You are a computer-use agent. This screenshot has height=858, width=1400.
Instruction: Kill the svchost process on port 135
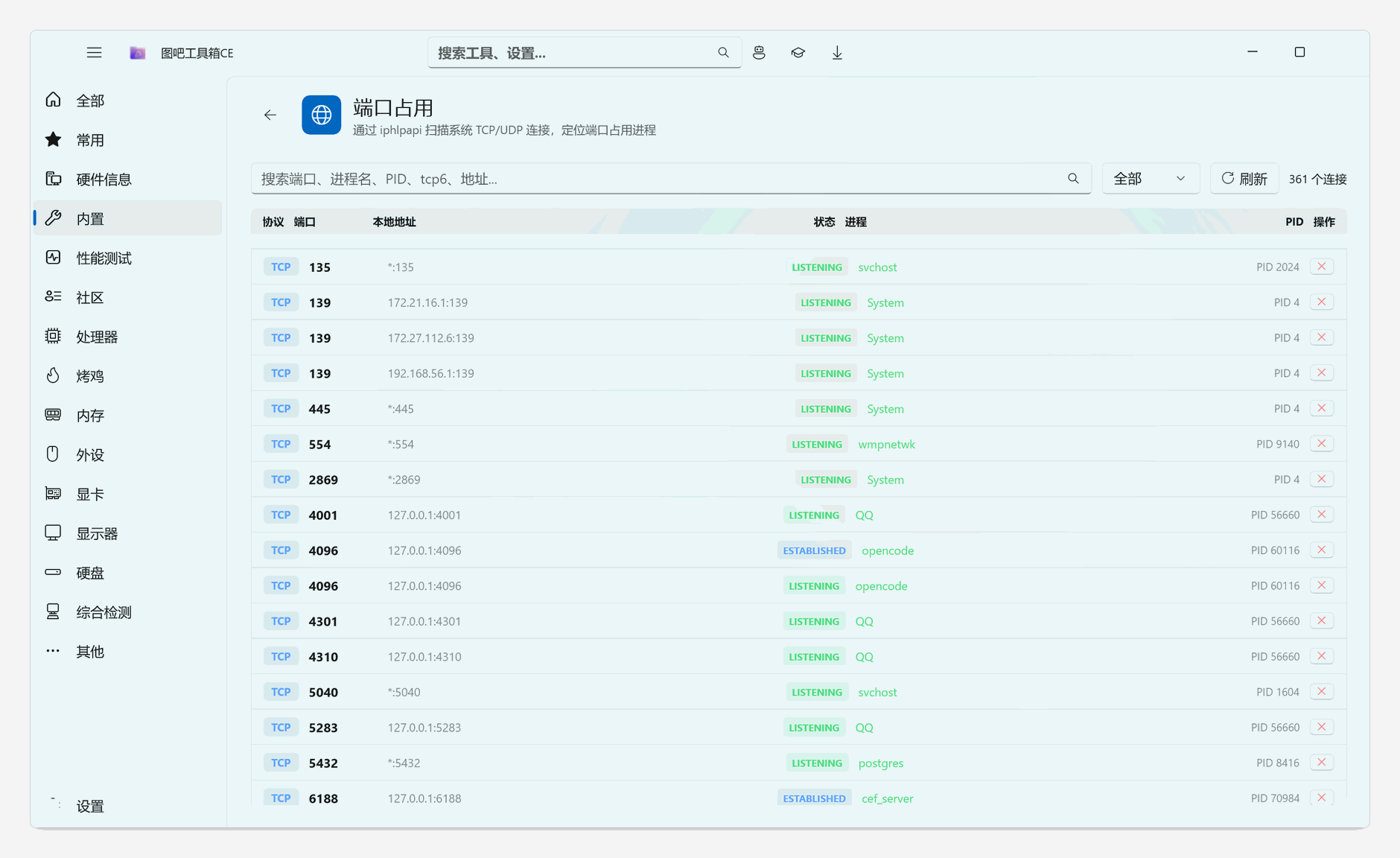pos(1322,267)
